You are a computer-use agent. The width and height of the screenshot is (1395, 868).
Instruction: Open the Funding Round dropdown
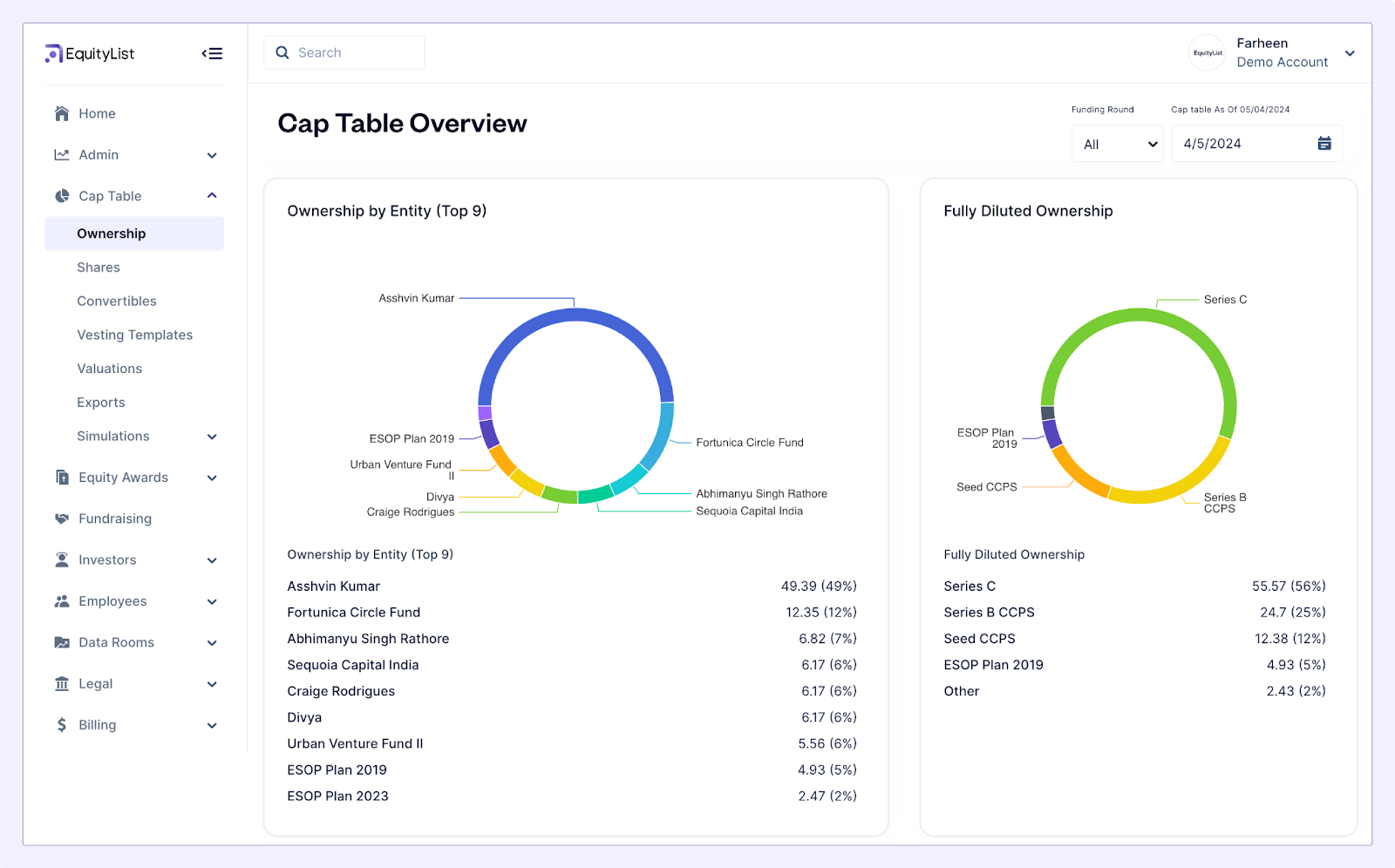click(x=1117, y=143)
